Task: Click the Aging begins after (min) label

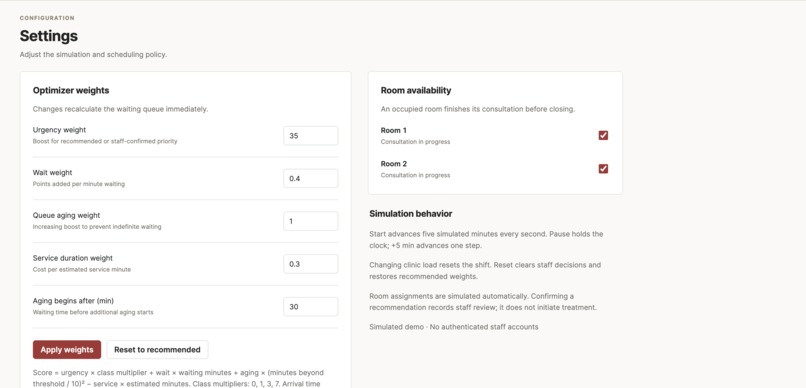Action: pos(73,301)
